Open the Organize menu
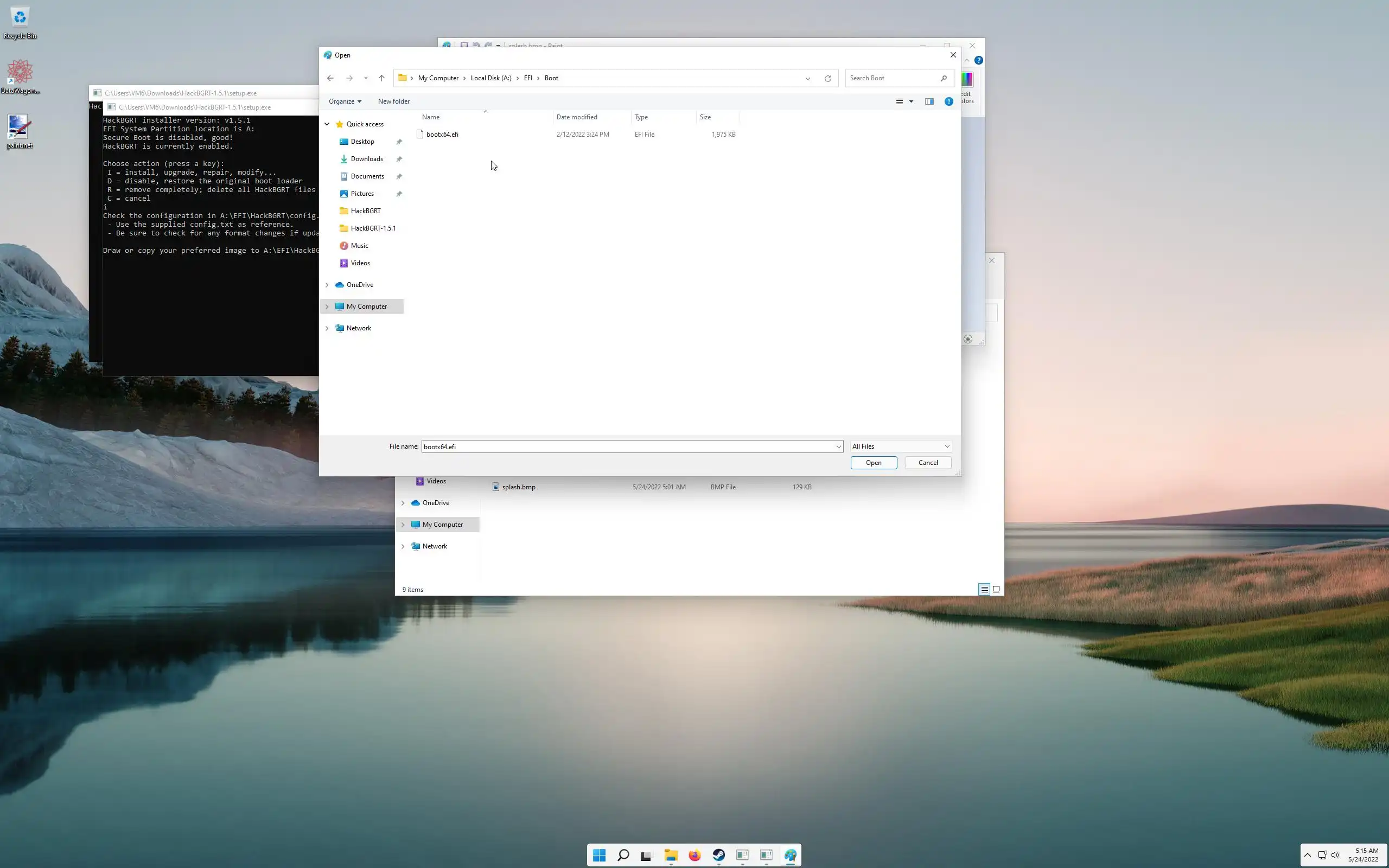 (345, 101)
